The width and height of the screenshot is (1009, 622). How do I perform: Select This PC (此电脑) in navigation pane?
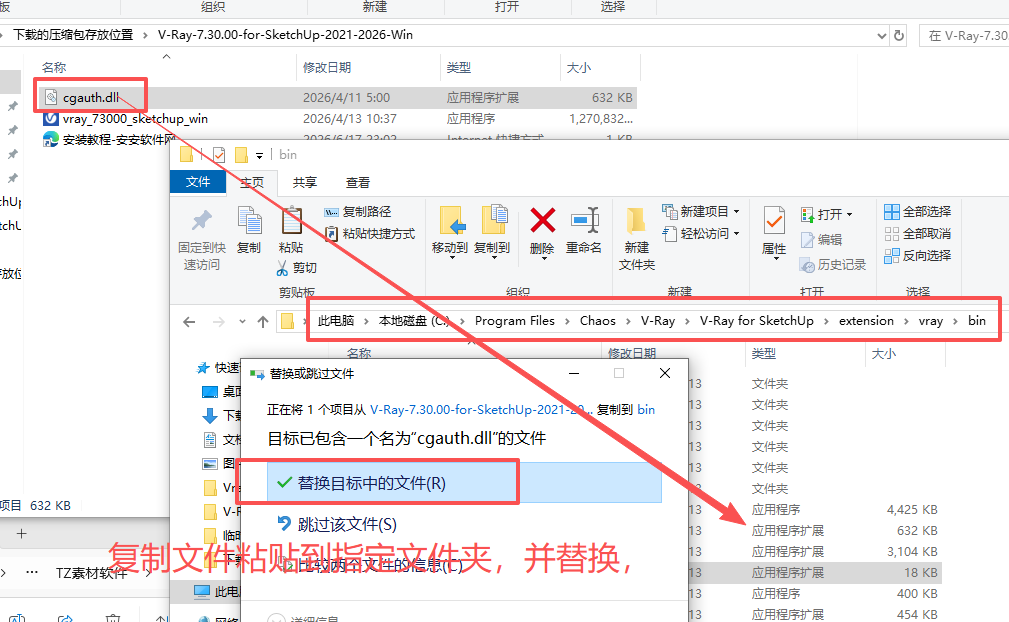pyautogui.click(x=218, y=591)
